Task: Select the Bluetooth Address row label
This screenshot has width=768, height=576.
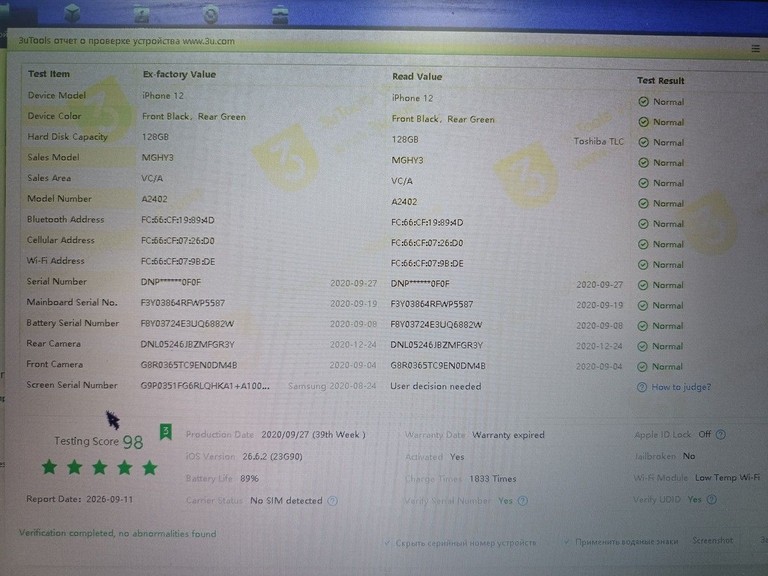Action: point(66,219)
